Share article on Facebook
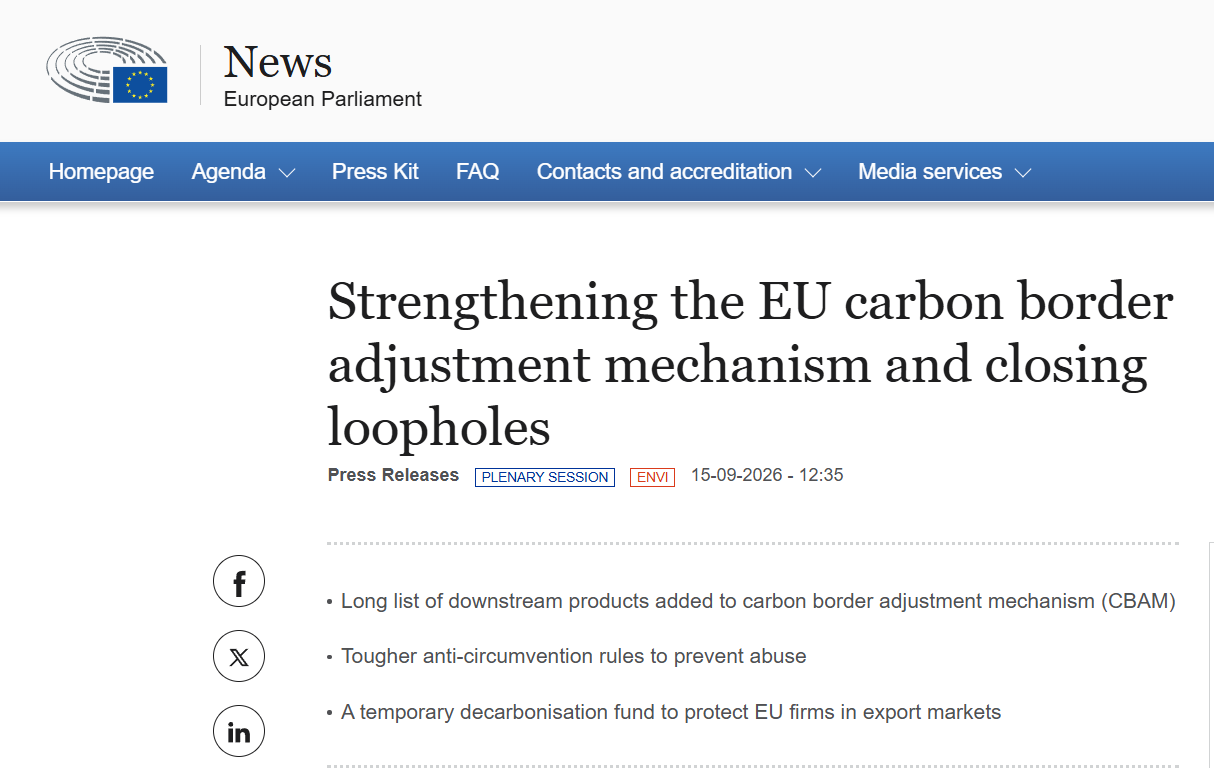 click(x=239, y=582)
